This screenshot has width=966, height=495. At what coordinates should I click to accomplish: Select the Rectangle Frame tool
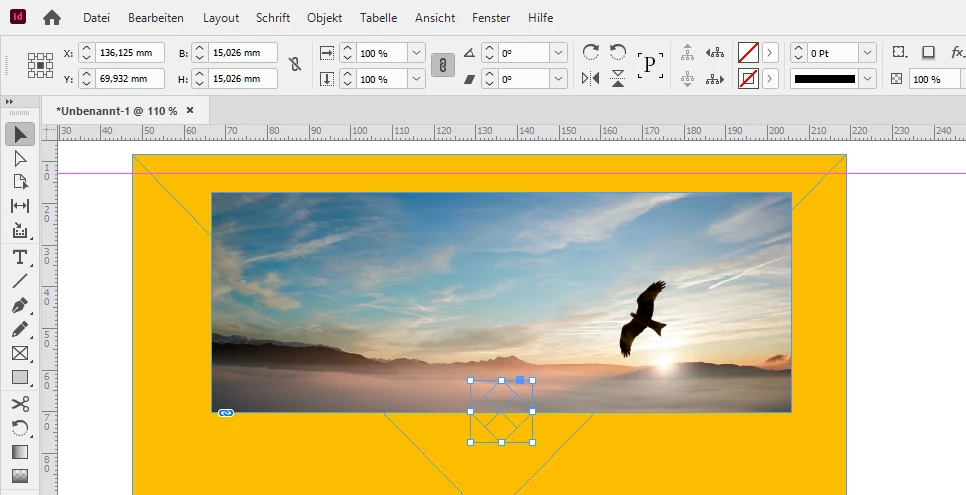[20, 353]
